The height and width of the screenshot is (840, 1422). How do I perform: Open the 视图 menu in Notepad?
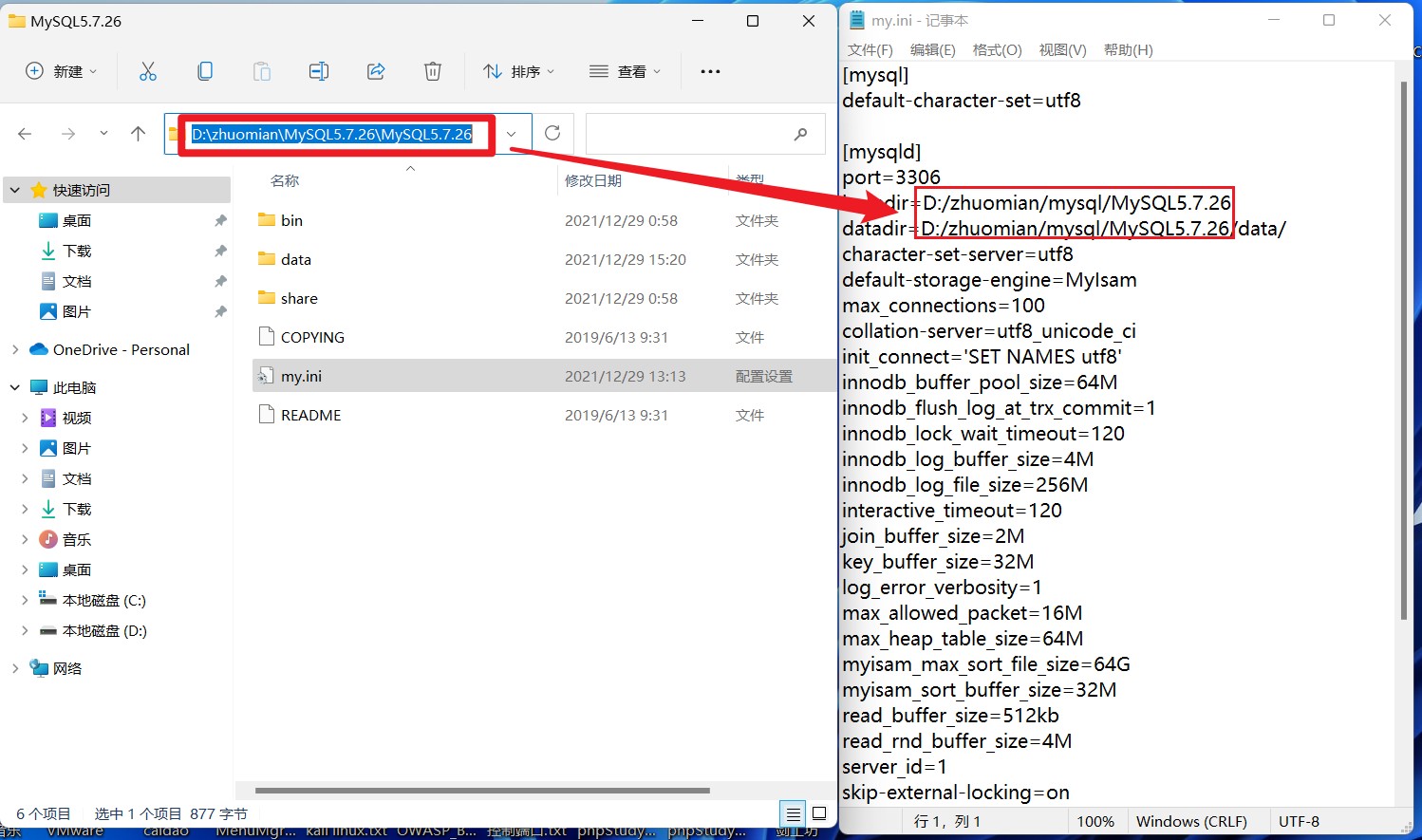[1062, 49]
